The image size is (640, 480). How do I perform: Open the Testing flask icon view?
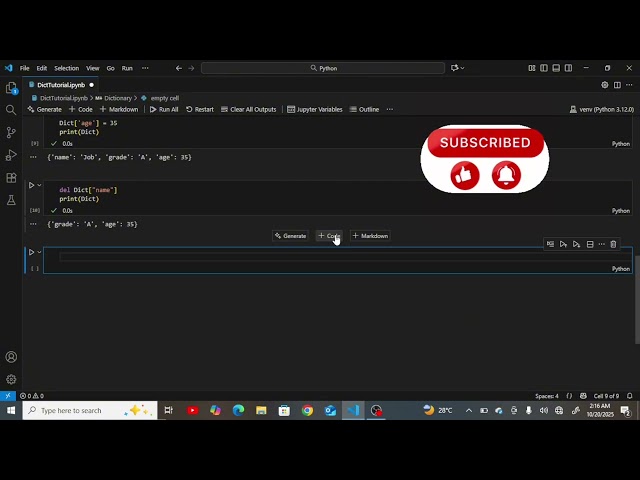tap(11, 200)
